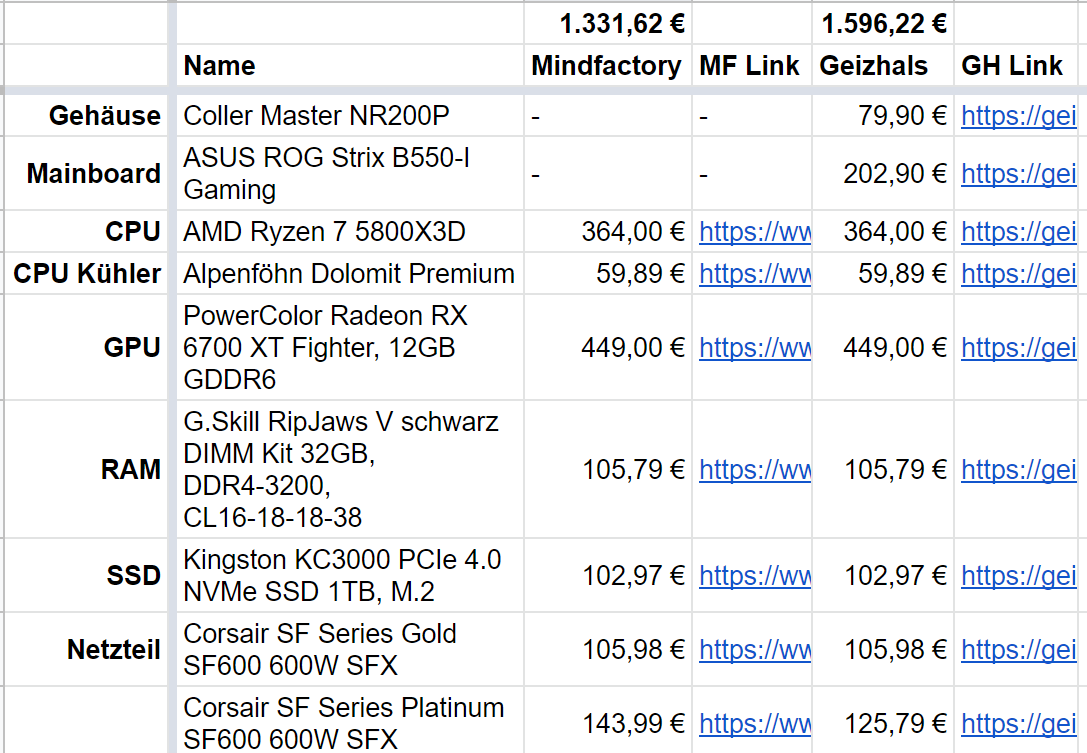Open Geizhals link for ASUS ROG Strix B550-I

(x=1018, y=173)
